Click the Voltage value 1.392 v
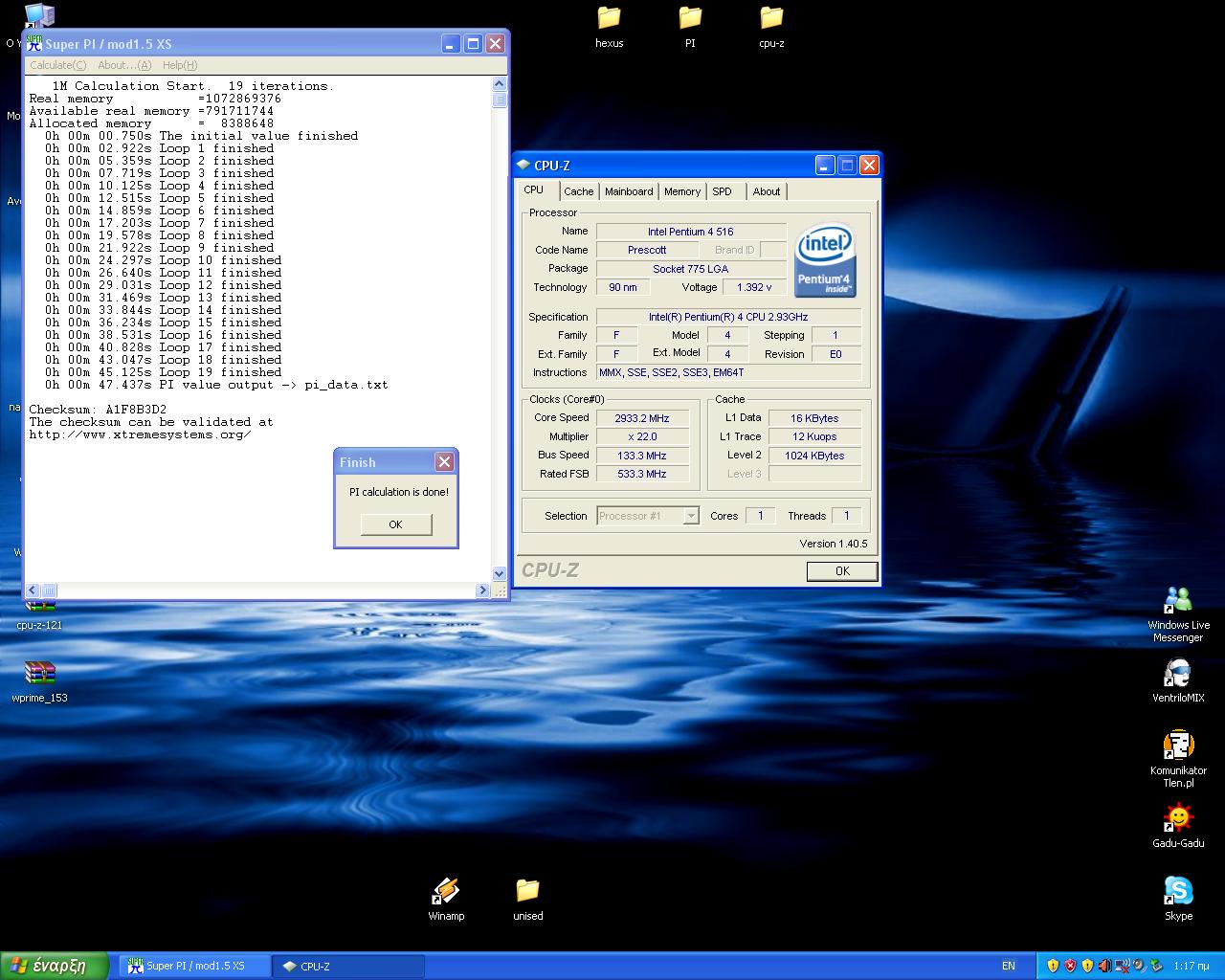The height and width of the screenshot is (980, 1225). tap(754, 287)
